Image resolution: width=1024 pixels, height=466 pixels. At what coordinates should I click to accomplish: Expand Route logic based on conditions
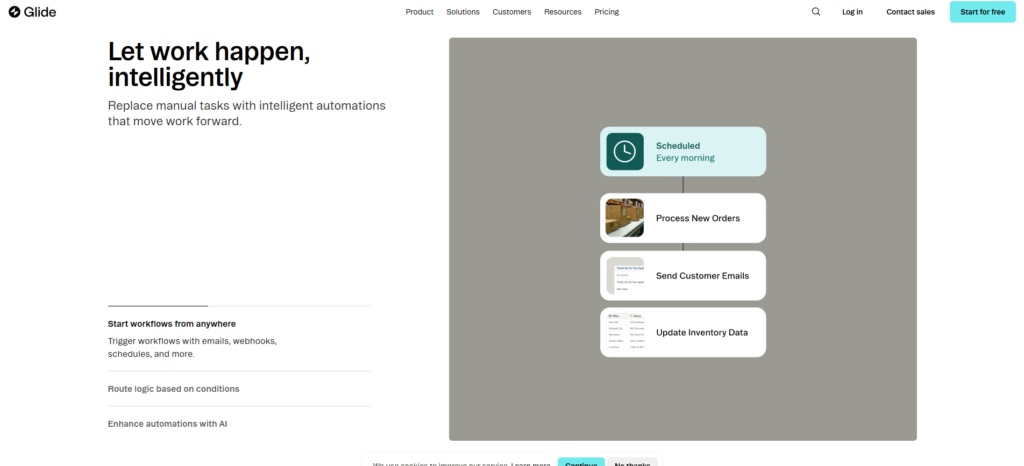tap(174, 388)
